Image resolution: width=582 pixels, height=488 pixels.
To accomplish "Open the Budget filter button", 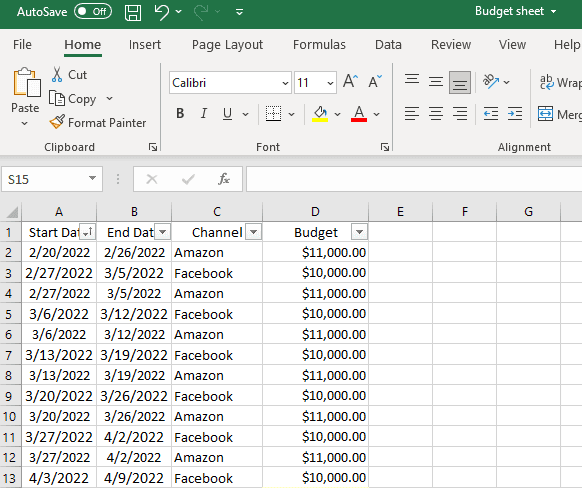I will (x=359, y=232).
